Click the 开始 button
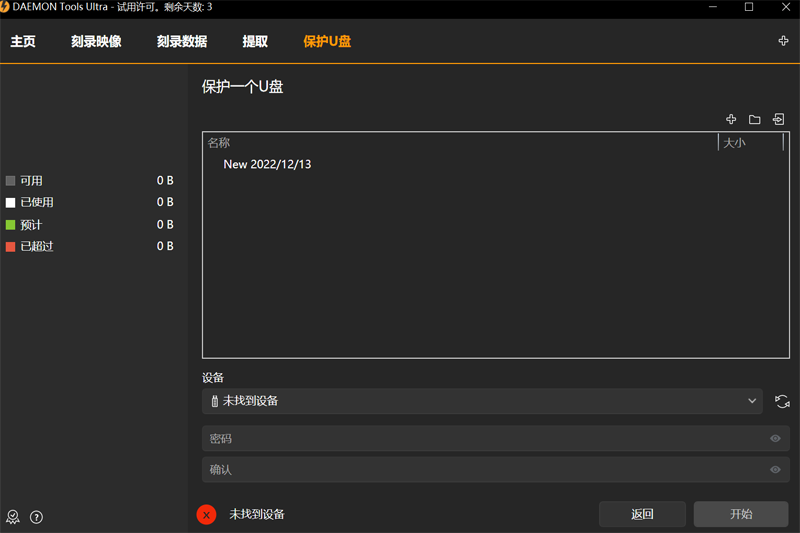This screenshot has width=800, height=533. point(741,514)
